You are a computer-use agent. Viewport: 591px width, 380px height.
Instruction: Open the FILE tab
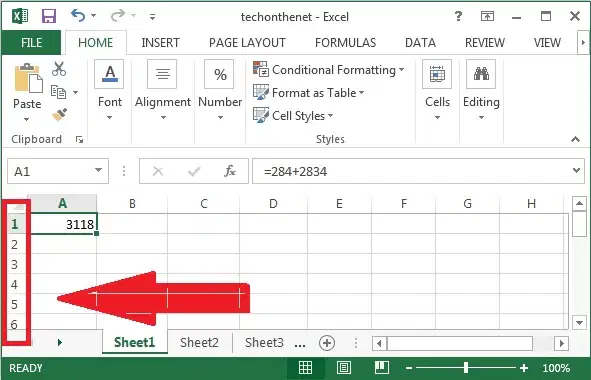pyautogui.click(x=31, y=43)
